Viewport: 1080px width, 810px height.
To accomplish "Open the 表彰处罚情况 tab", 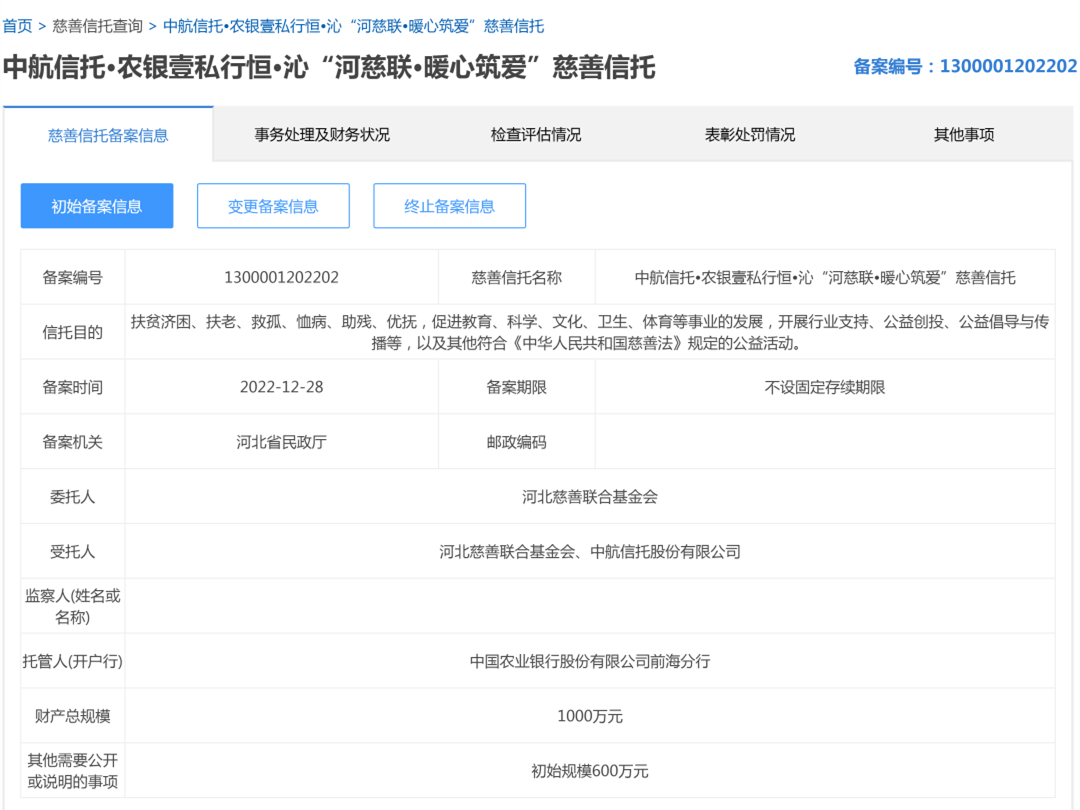I will (x=750, y=135).
